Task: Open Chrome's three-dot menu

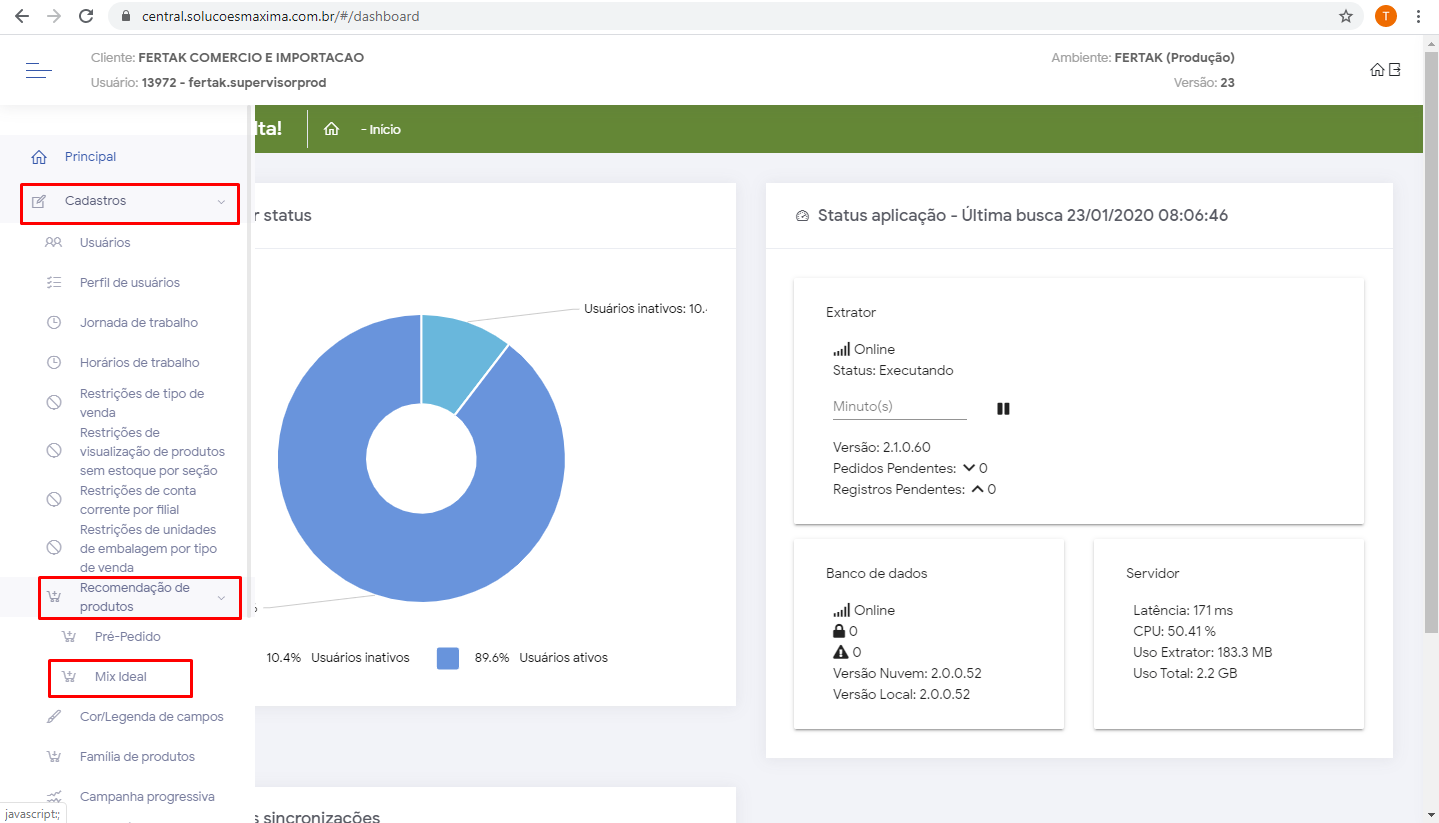Action: (1418, 17)
